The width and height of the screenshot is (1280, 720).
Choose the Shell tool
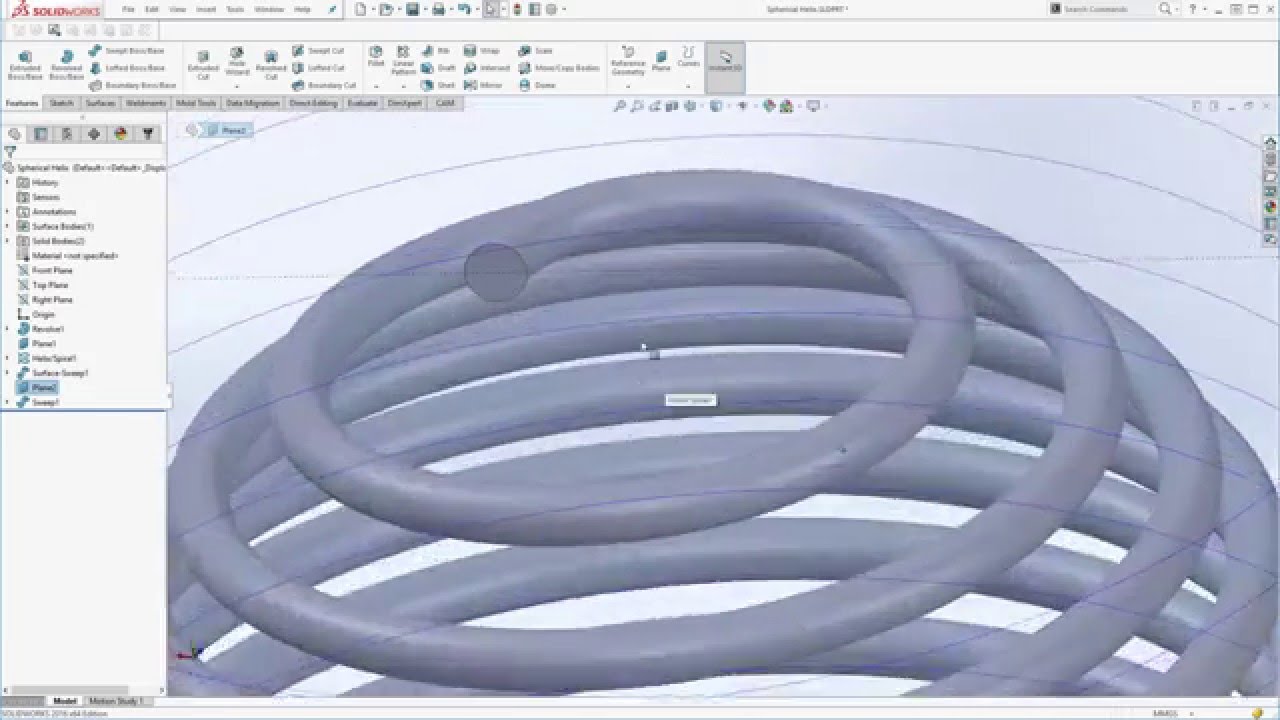click(x=438, y=85)
